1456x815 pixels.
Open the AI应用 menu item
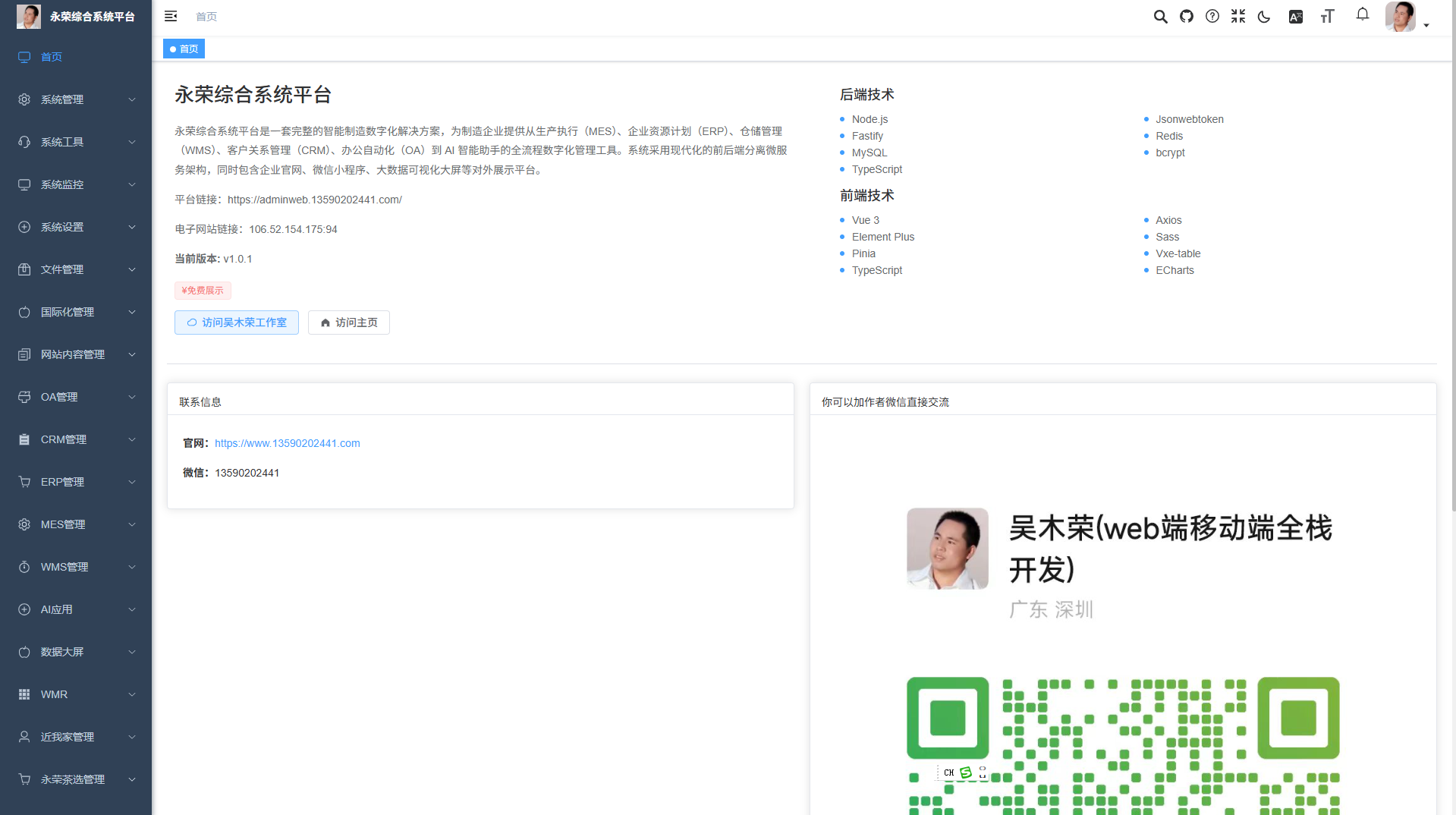[76, 609]
